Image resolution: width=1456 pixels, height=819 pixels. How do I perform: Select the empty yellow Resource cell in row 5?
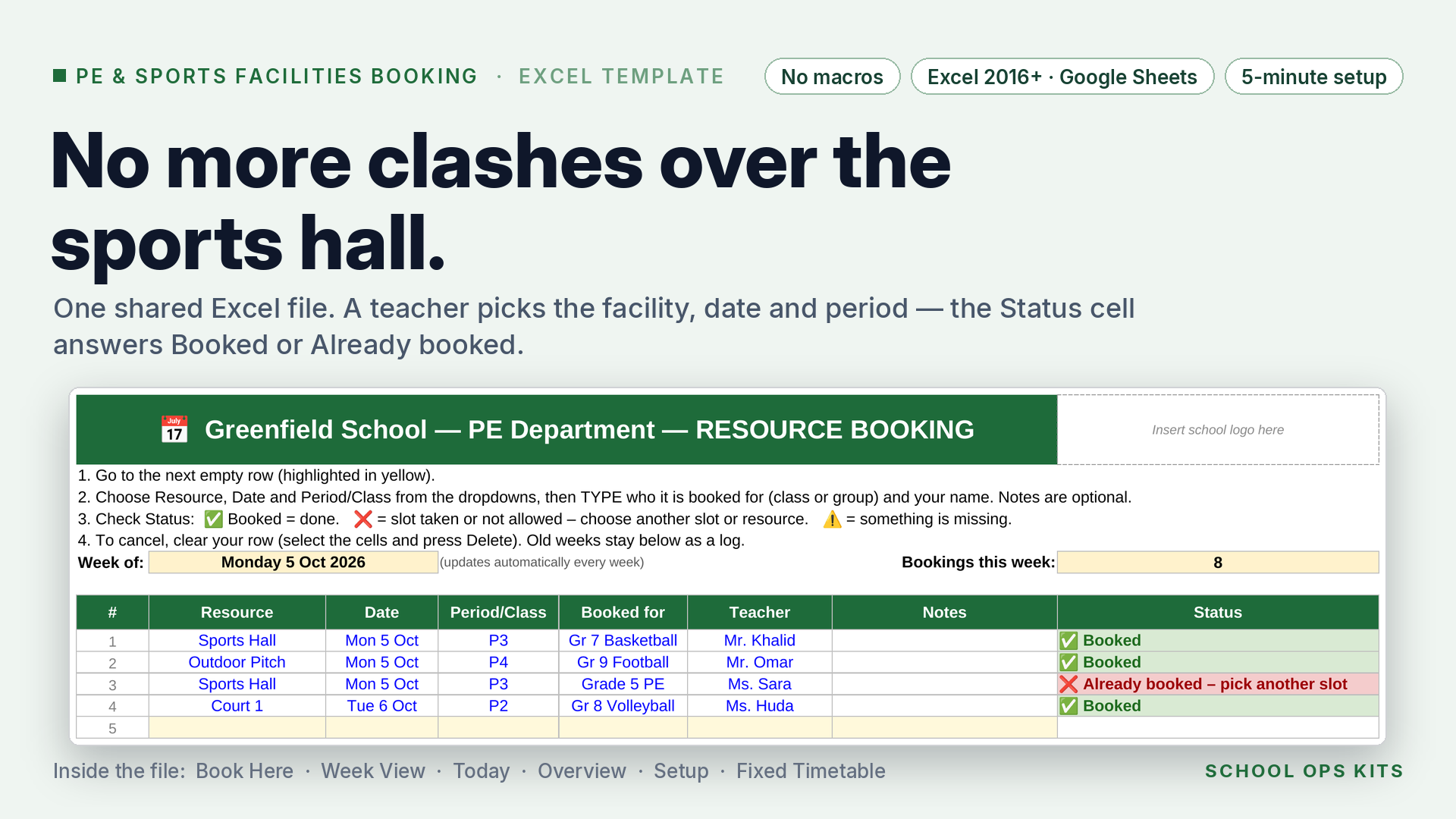pos(237,728)
